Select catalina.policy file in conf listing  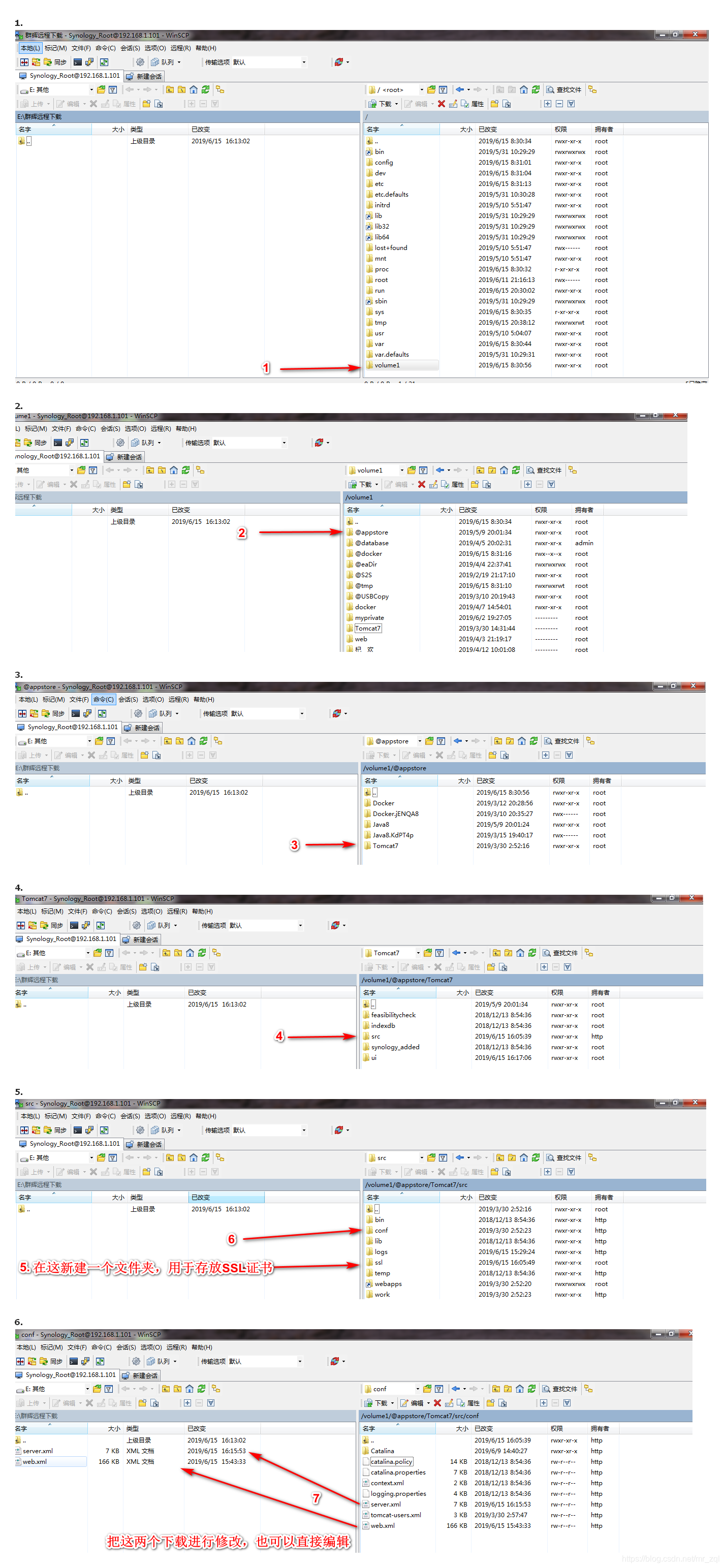388,1461
